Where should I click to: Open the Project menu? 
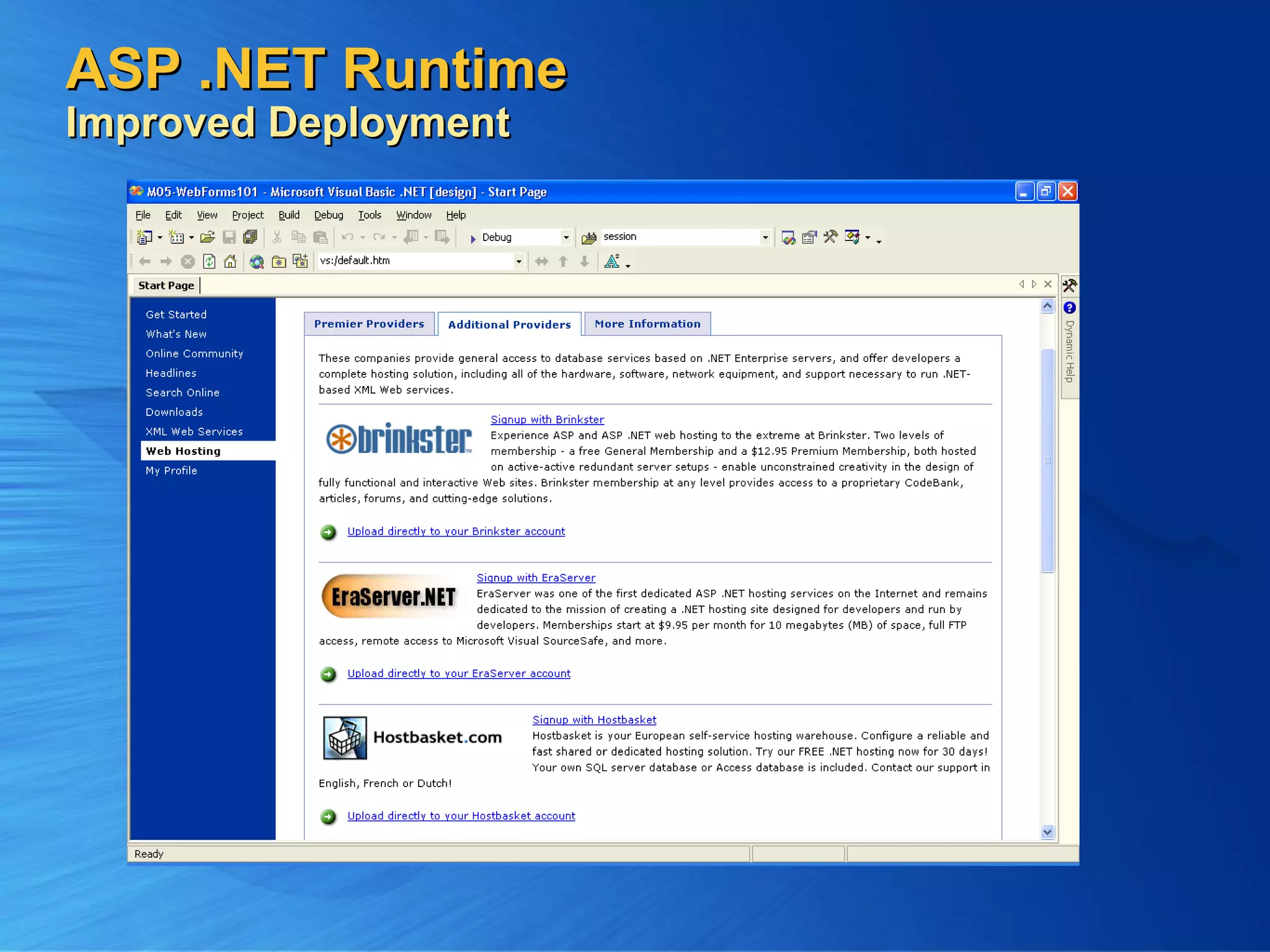click(x=247, y=215)
